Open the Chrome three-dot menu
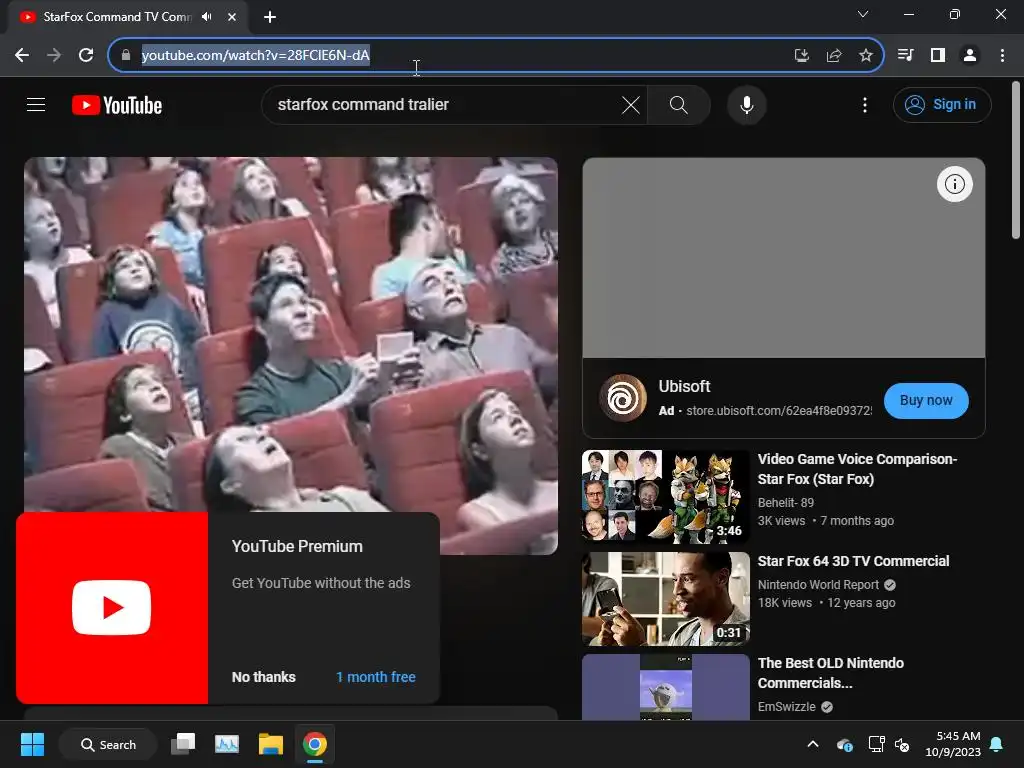This screenshot has height=768, width=1024. pos(1002,55)
